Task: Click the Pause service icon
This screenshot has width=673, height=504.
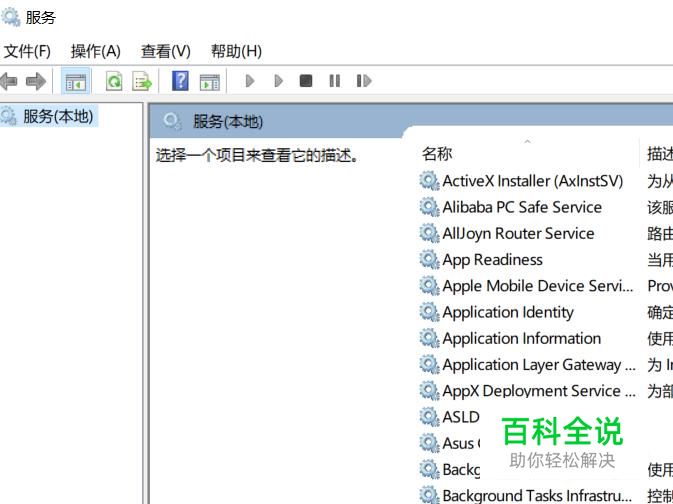Action: tap(334, 81)
